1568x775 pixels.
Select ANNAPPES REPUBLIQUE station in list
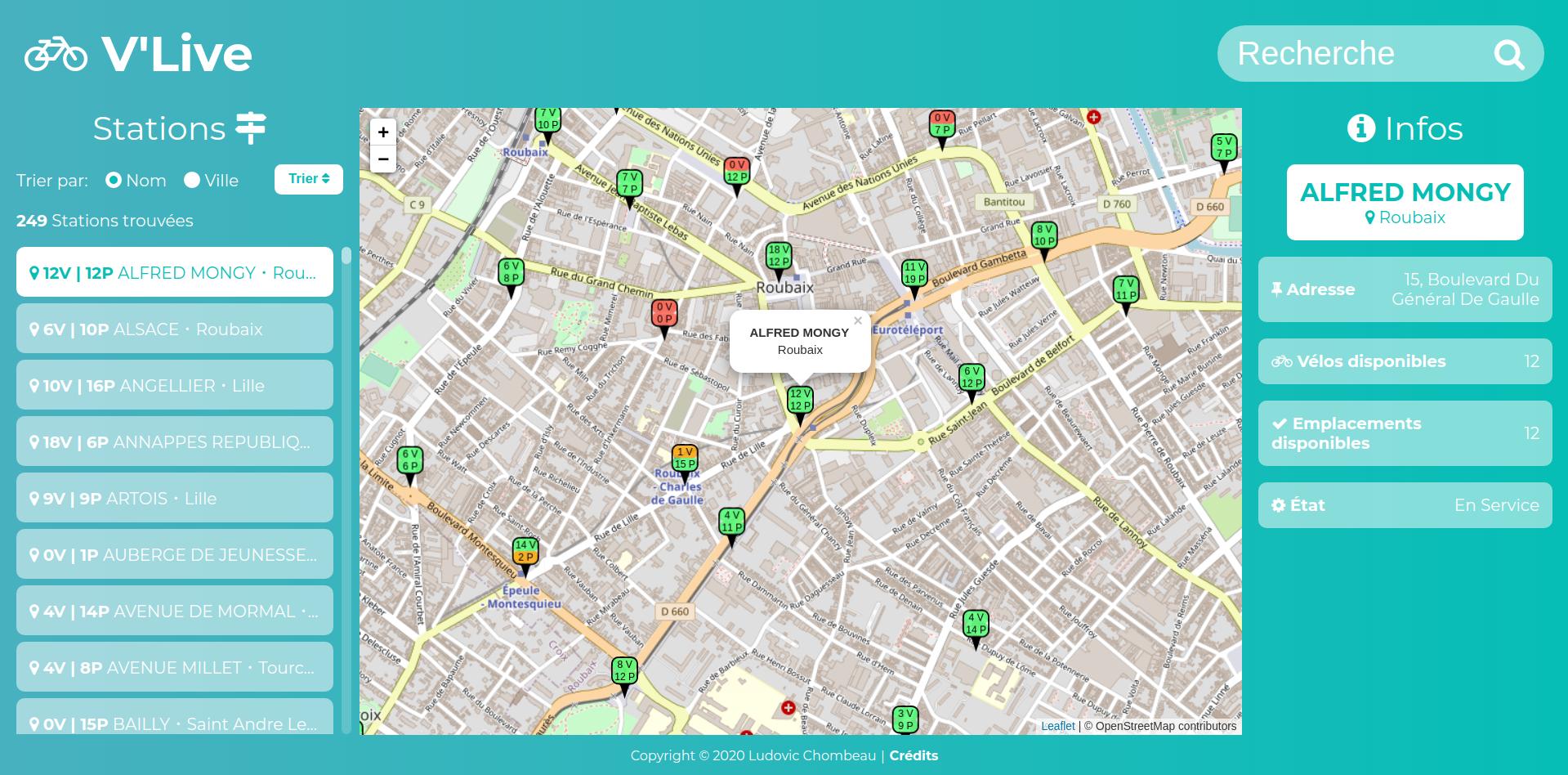click(175, 441)
